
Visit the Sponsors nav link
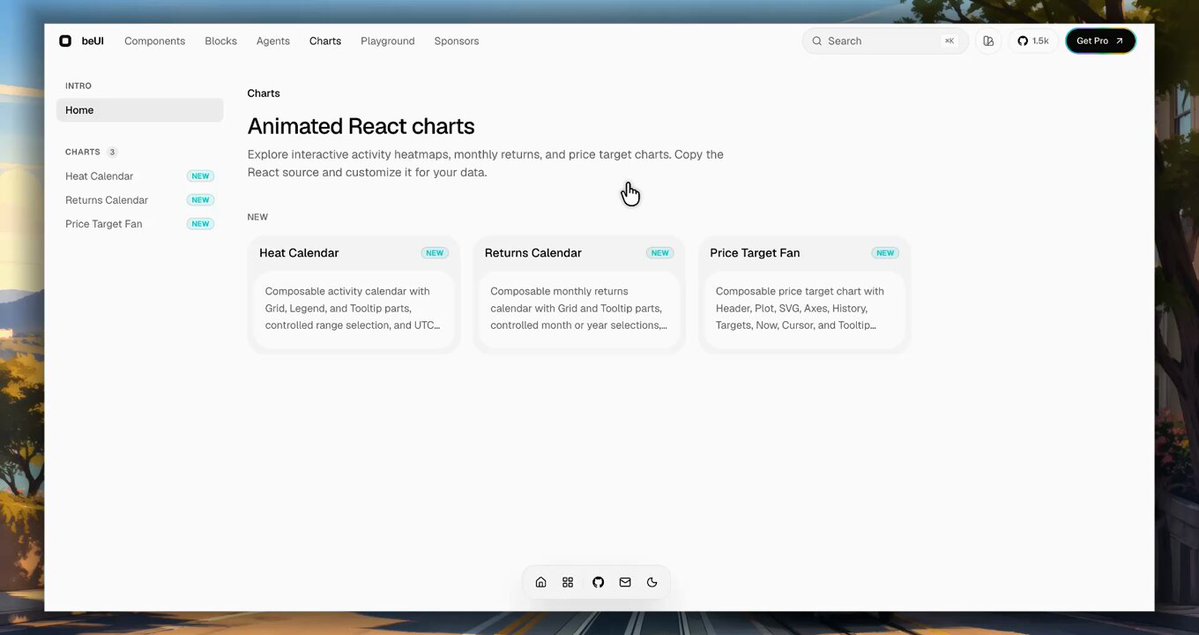[x=457, y=41]
